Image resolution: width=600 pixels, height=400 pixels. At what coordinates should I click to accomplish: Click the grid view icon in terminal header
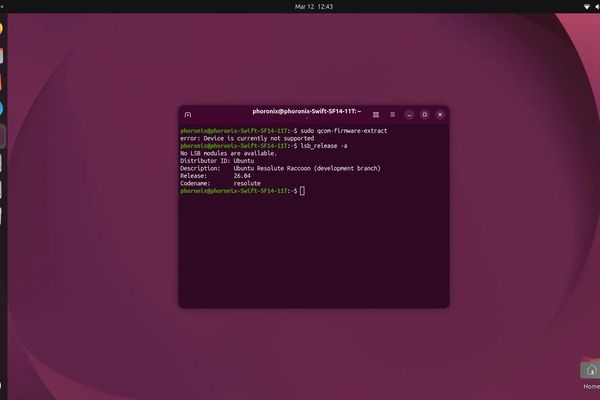click(x=376, y=114)
